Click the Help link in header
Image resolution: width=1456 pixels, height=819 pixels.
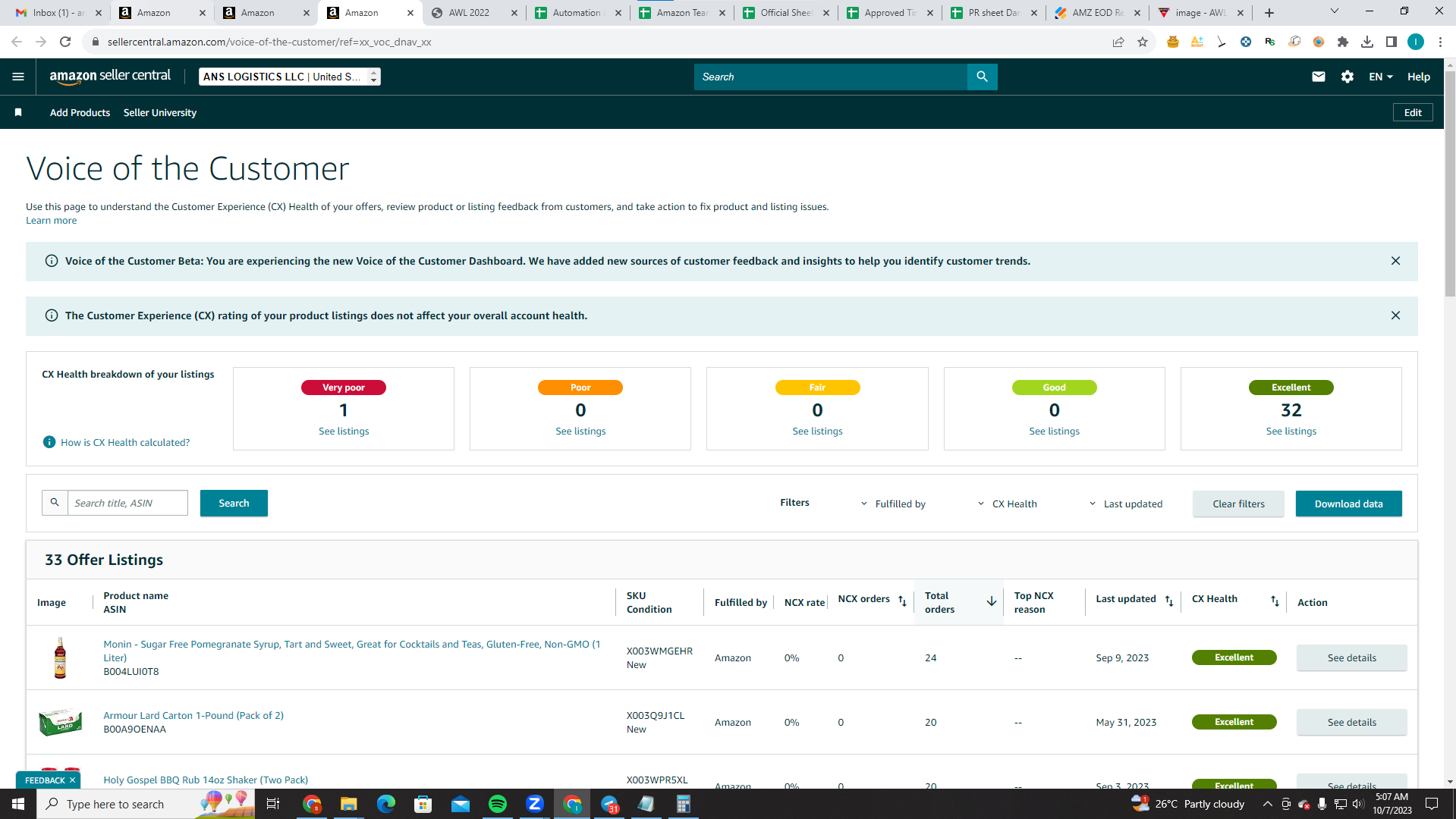click(x=1418, y=77)
